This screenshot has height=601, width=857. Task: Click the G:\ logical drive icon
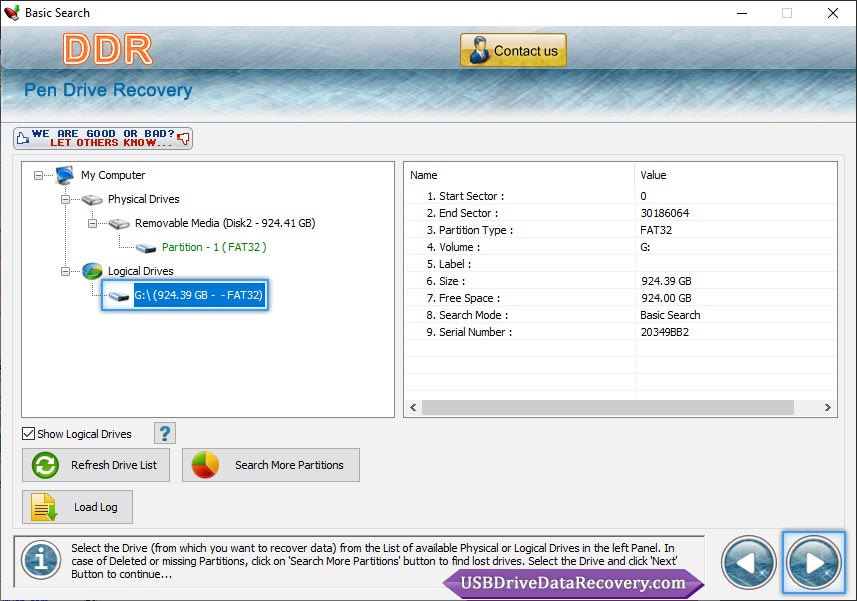(x=119, y=296)
